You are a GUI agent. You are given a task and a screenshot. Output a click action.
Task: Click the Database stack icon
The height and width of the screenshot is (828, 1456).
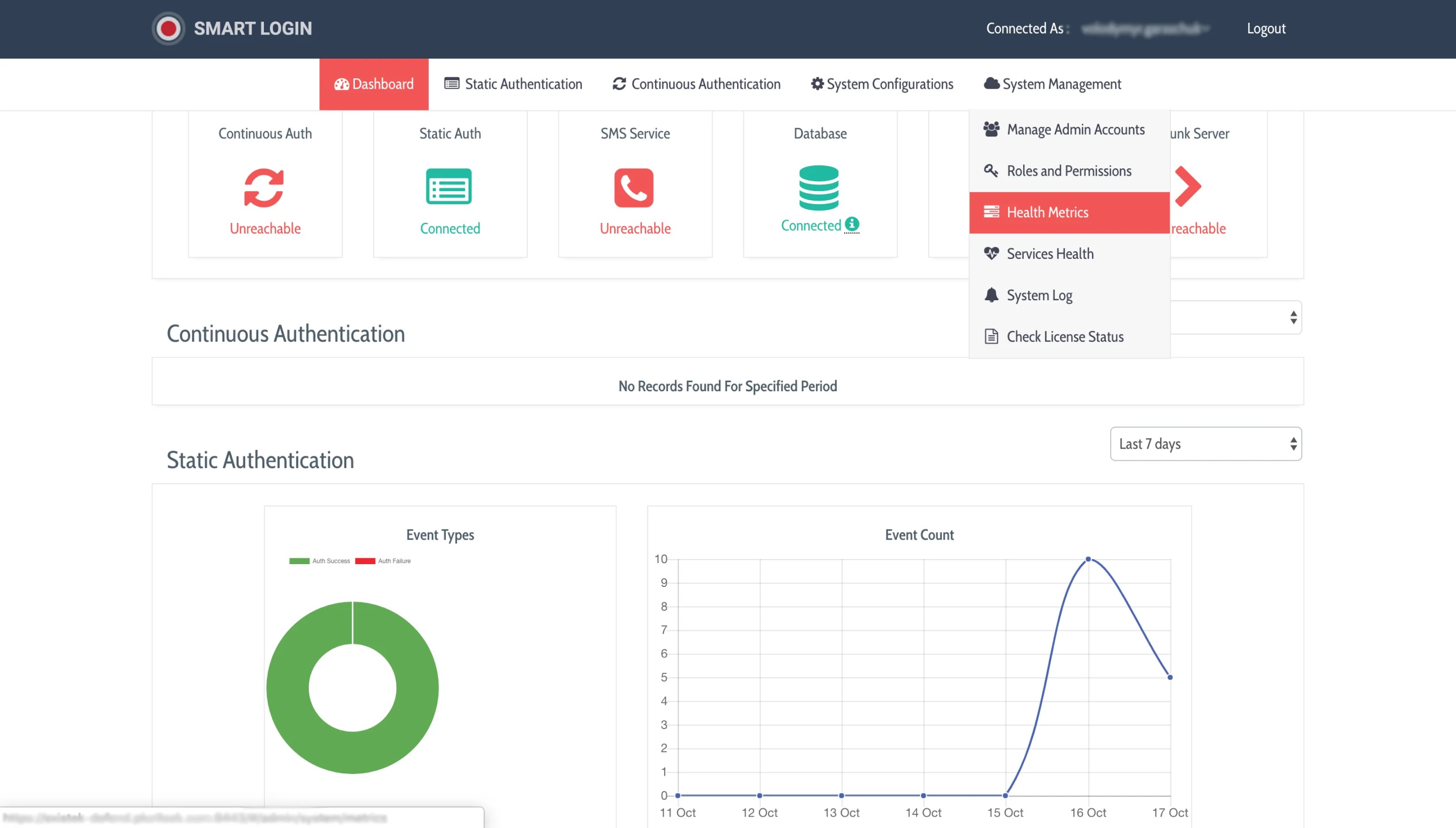[819, 187]
